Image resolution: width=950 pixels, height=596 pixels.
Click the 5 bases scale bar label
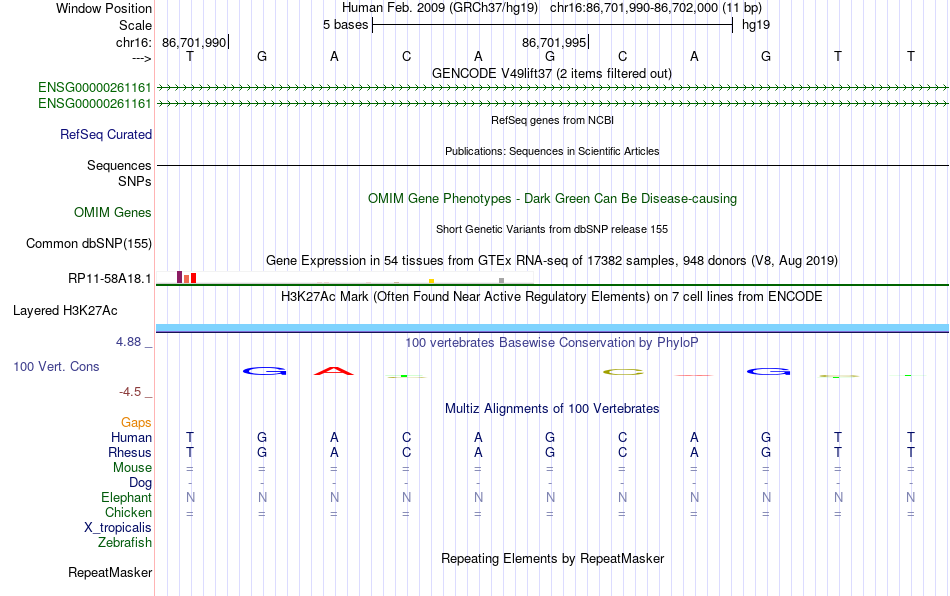(345, 25)
